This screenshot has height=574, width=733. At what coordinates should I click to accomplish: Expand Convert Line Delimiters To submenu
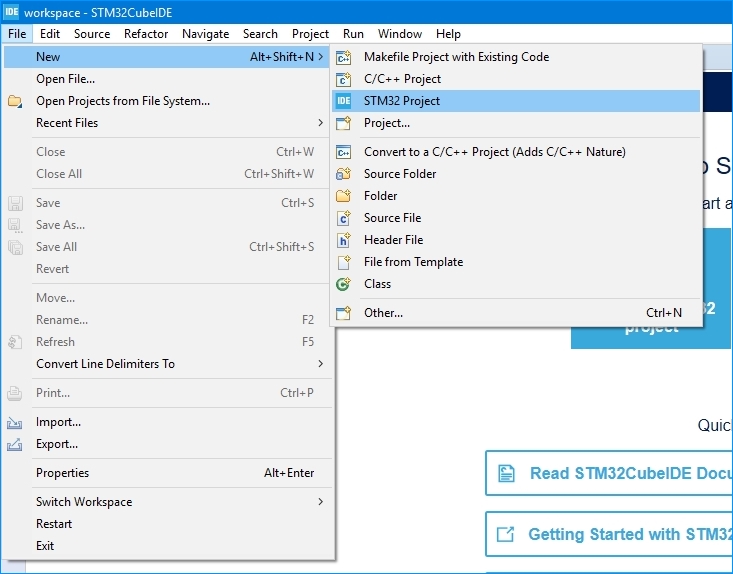pos(320,364)
